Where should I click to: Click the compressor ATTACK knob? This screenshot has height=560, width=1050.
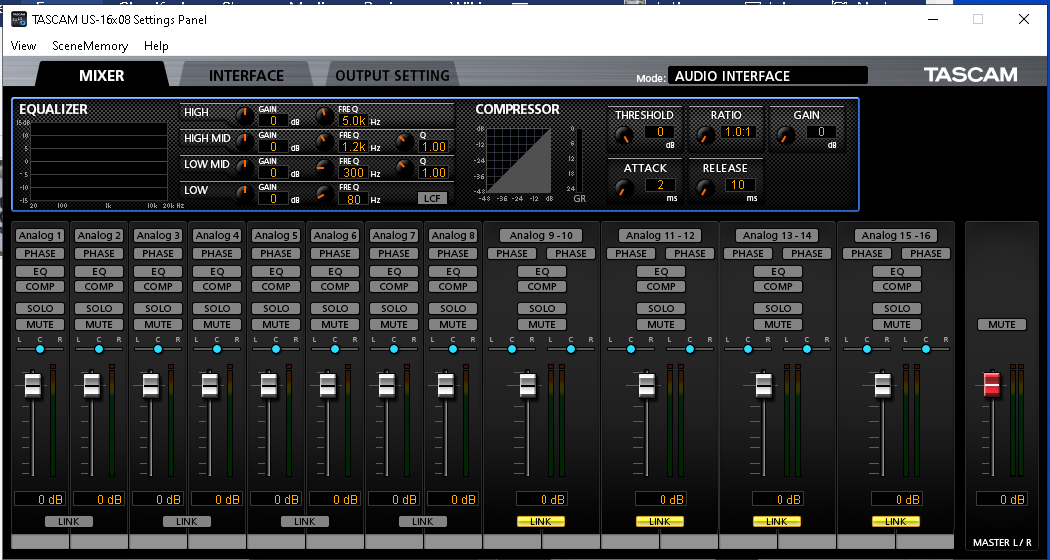pos(624,189)
